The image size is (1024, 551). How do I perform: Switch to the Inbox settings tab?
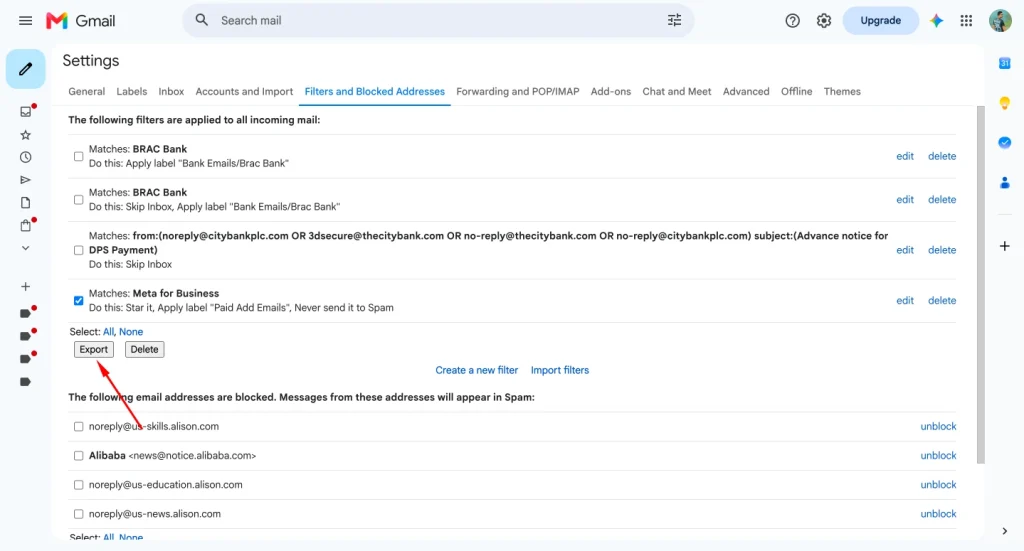pyautogui.click(x=171, y=91)
